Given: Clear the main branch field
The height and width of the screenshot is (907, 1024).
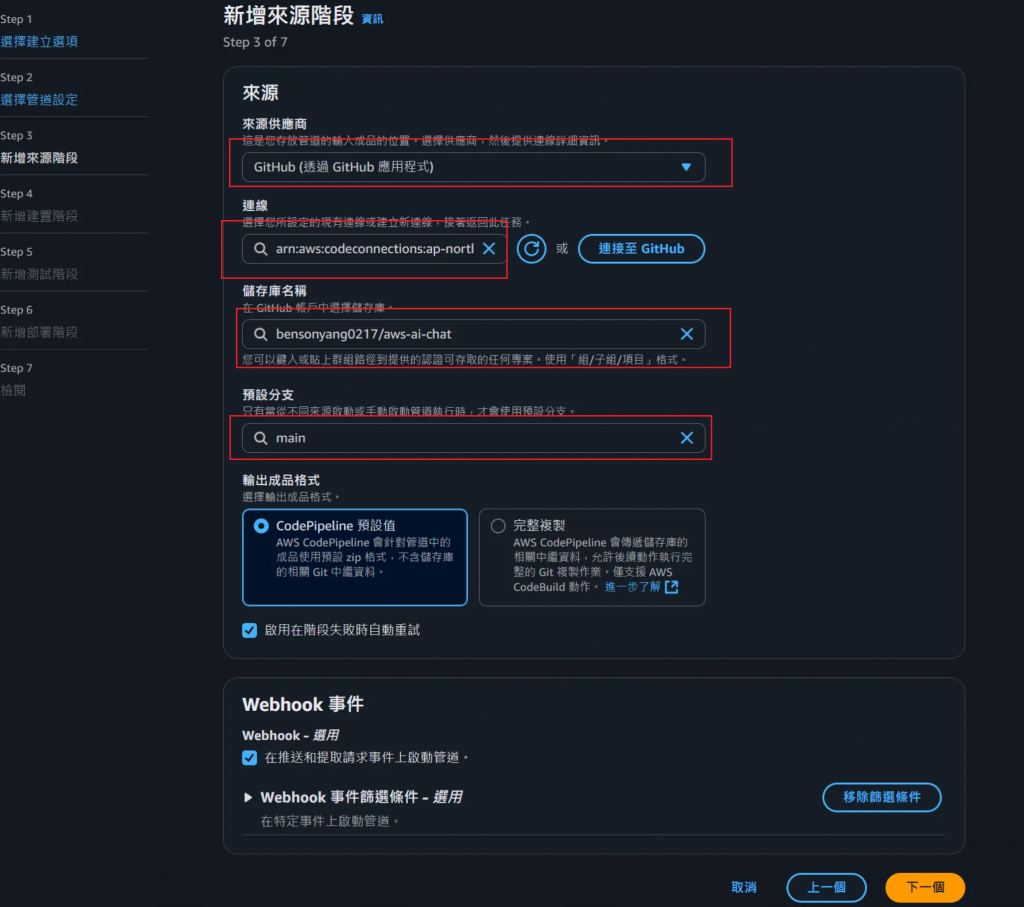Looking at the screenshot, I should click(x=686, y=438).
